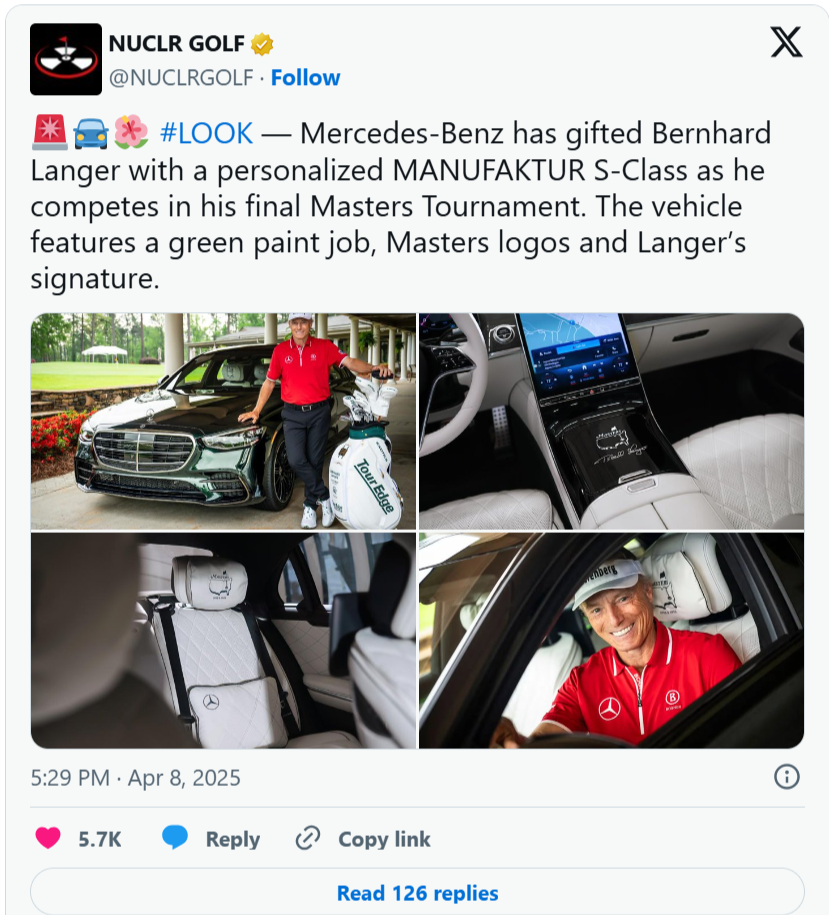Viewport: 829px width, 915px height.
Task: Like the tweet with the heart icon
Action: 48,838
